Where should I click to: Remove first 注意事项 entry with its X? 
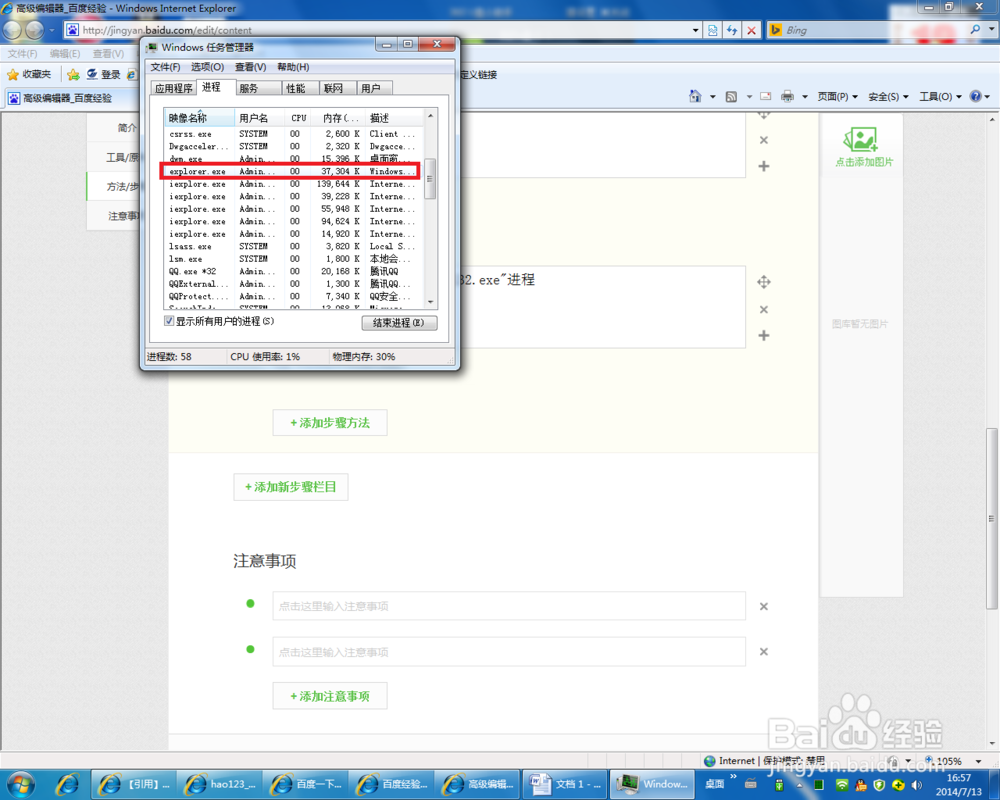point(763,607)
